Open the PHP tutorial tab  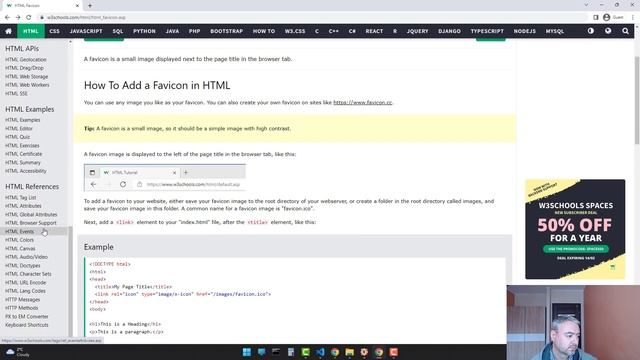coord(194,31)
